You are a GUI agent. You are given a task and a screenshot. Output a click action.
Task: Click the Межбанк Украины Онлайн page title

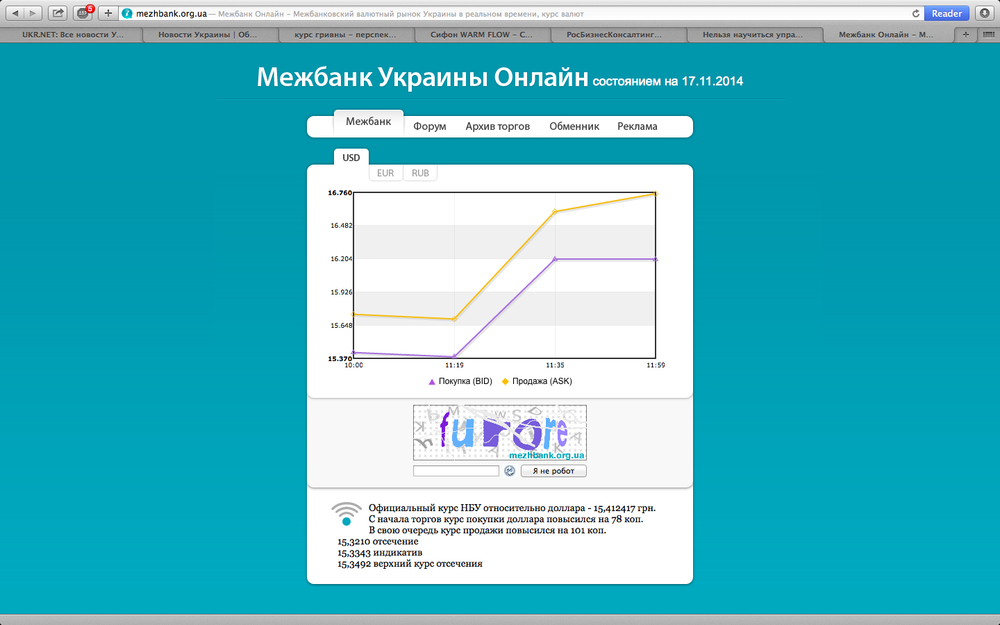click(x=422, y=77)
